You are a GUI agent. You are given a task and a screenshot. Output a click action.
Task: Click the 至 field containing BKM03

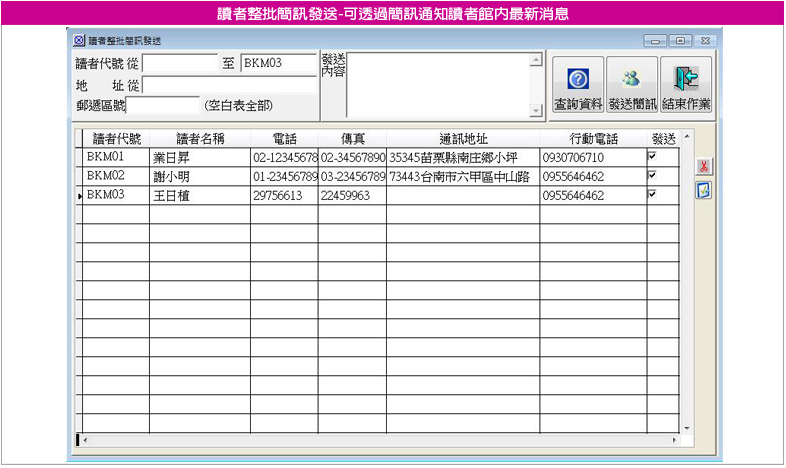click(x=277, y=63)
